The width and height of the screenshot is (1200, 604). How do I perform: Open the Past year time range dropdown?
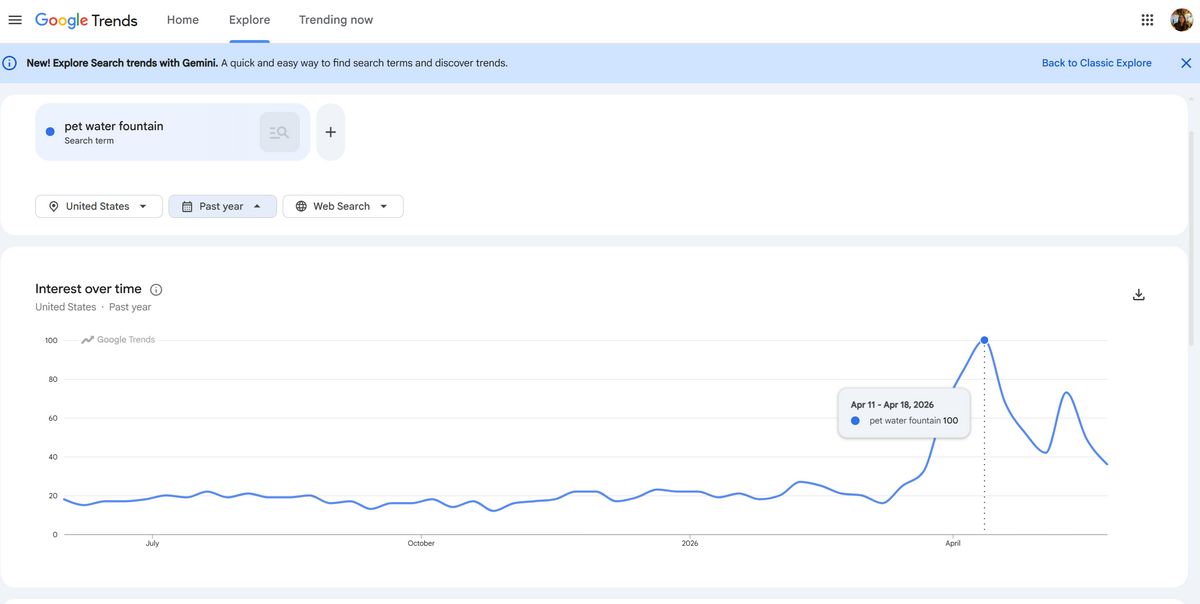pyautogui.click(x=222, y=206)
